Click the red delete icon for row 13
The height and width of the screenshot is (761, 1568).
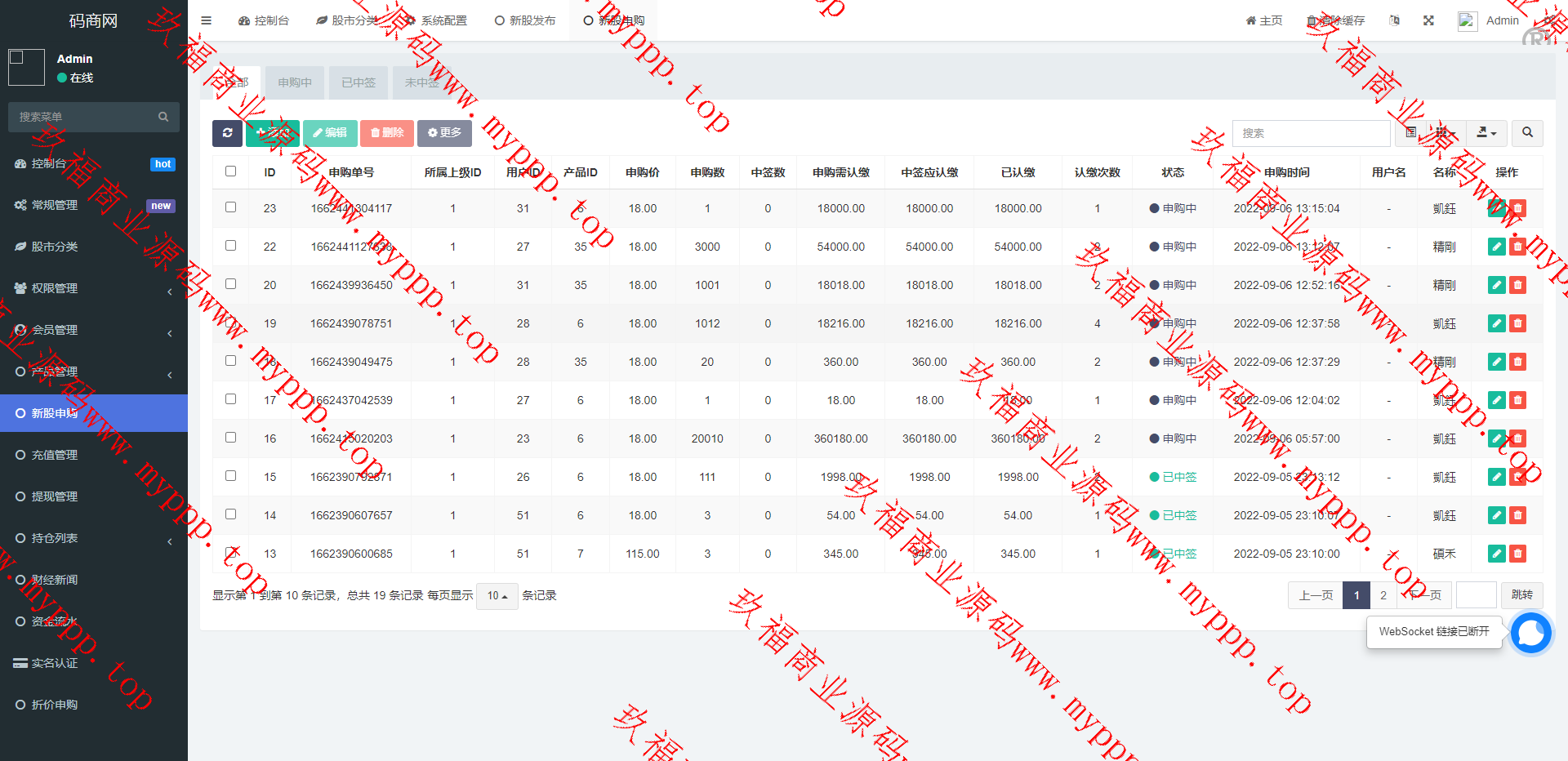[x=1517, y=554]
